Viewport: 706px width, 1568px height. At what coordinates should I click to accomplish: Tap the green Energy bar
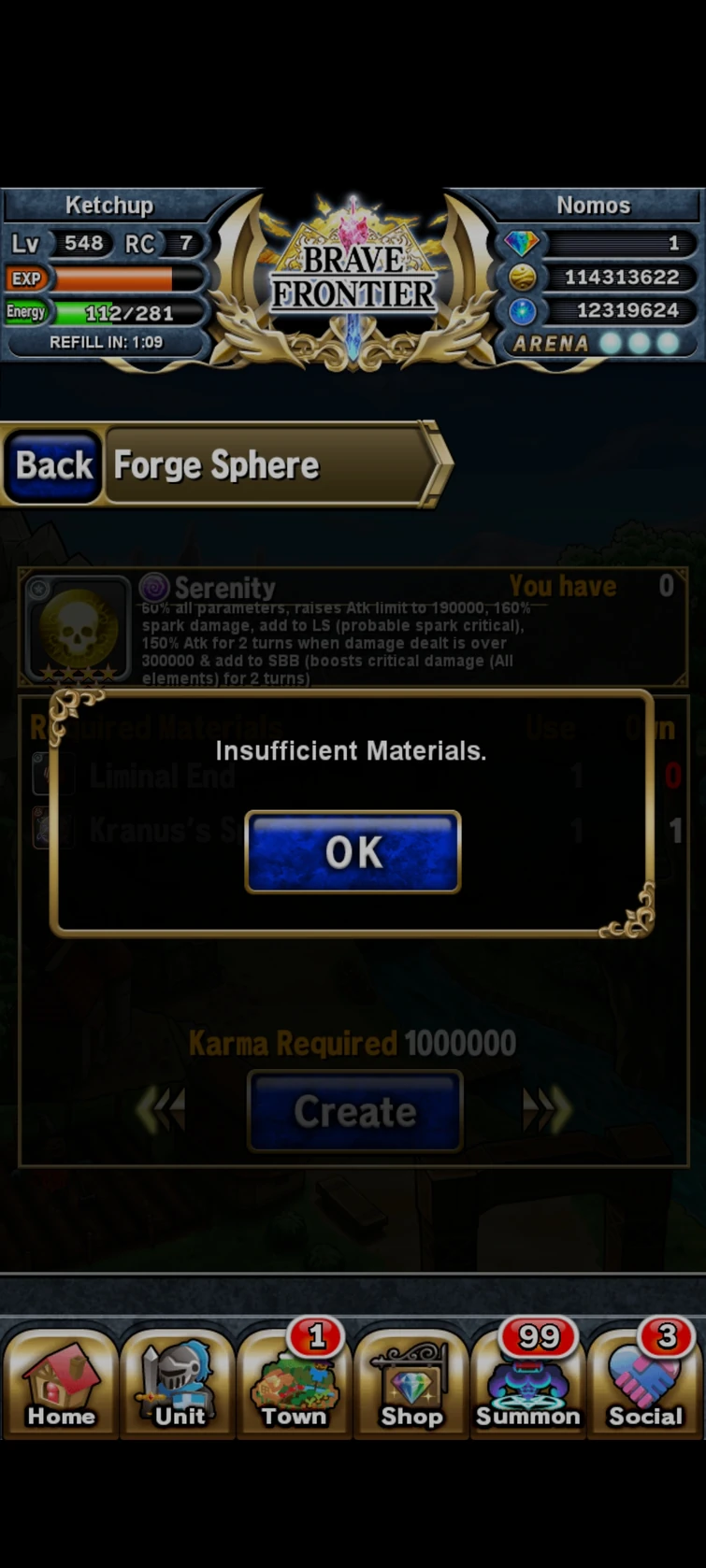[x=129, y=312]
